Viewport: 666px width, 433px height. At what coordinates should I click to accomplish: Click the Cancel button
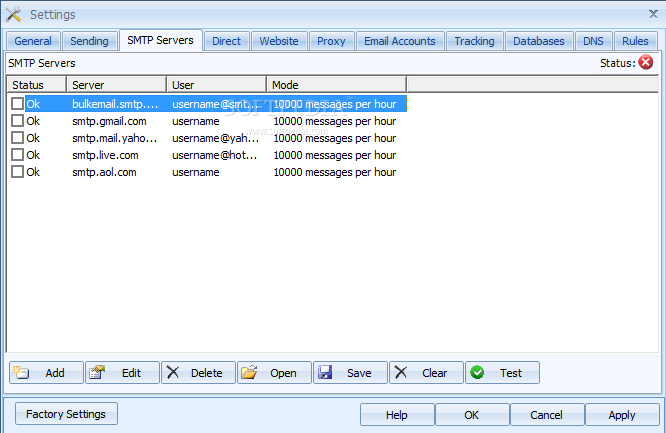pos(546,415)
